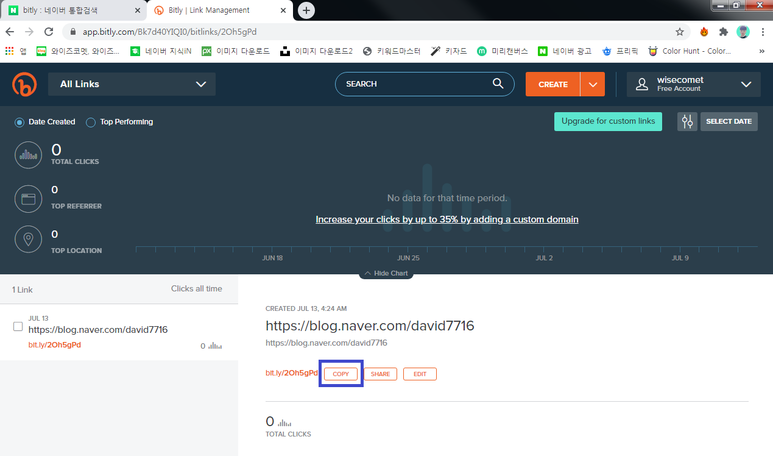Select the blog.naver.com/david7716 list entry

pos(119,332)
